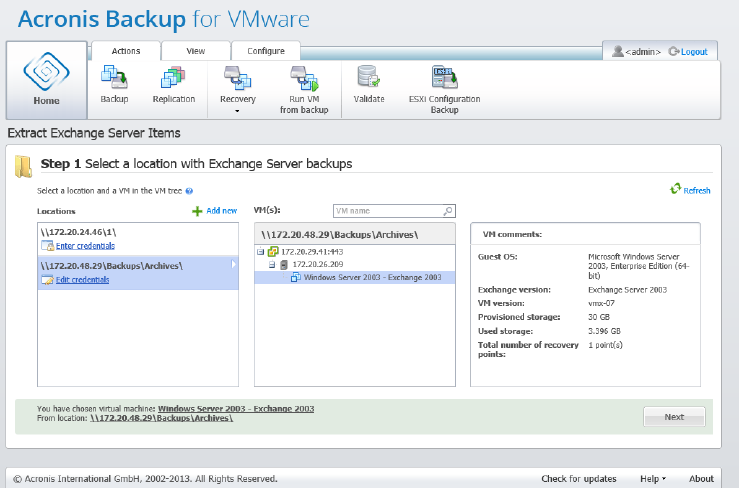
Task: Click the 30 GB provisioned storage value
Action: (x=599, y=317)
